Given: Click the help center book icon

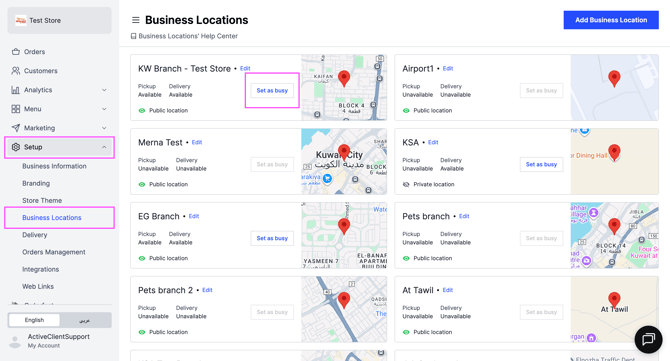Looking at the screenshot, I should tap(133, 36).
